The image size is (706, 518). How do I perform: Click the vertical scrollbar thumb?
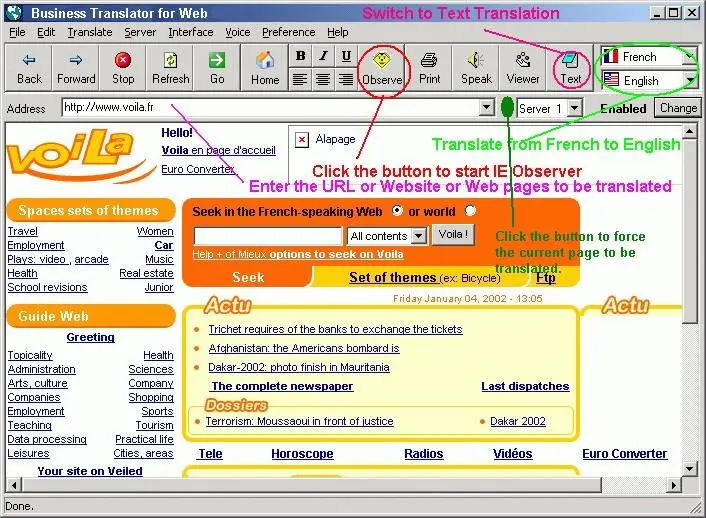click(689, 231)
